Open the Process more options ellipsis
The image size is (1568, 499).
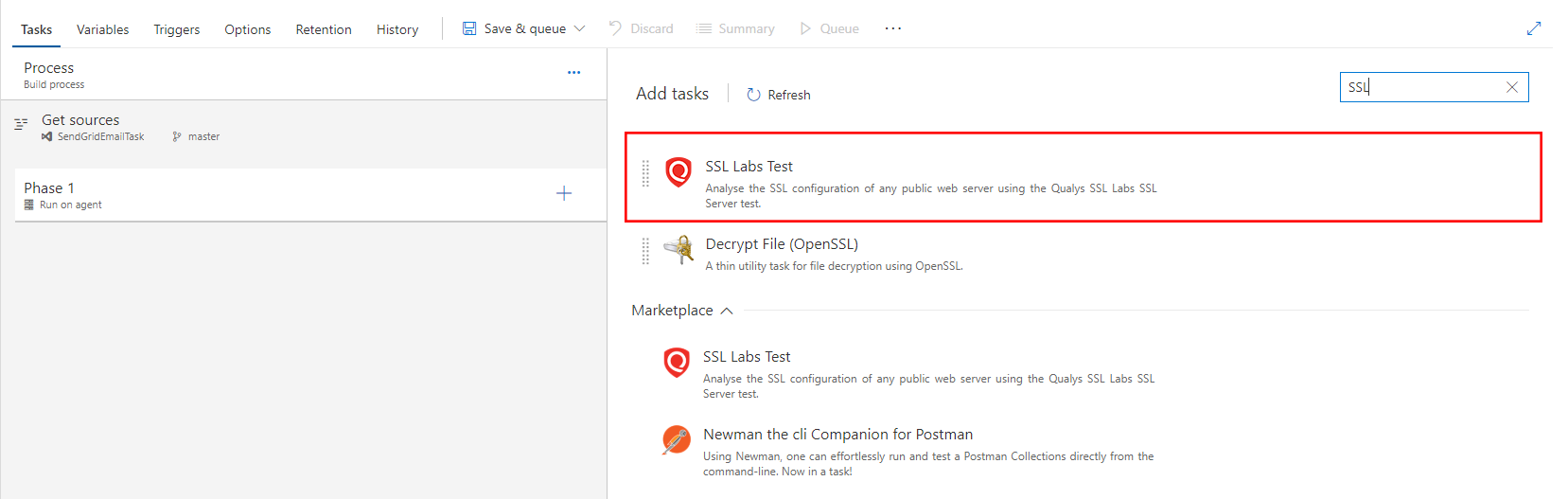pyautogui.click(x=574, y=72)
